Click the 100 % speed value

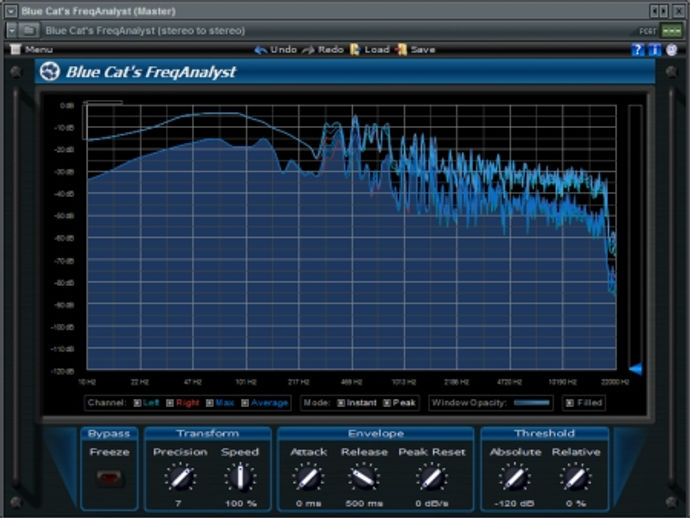tap(241, 503)
